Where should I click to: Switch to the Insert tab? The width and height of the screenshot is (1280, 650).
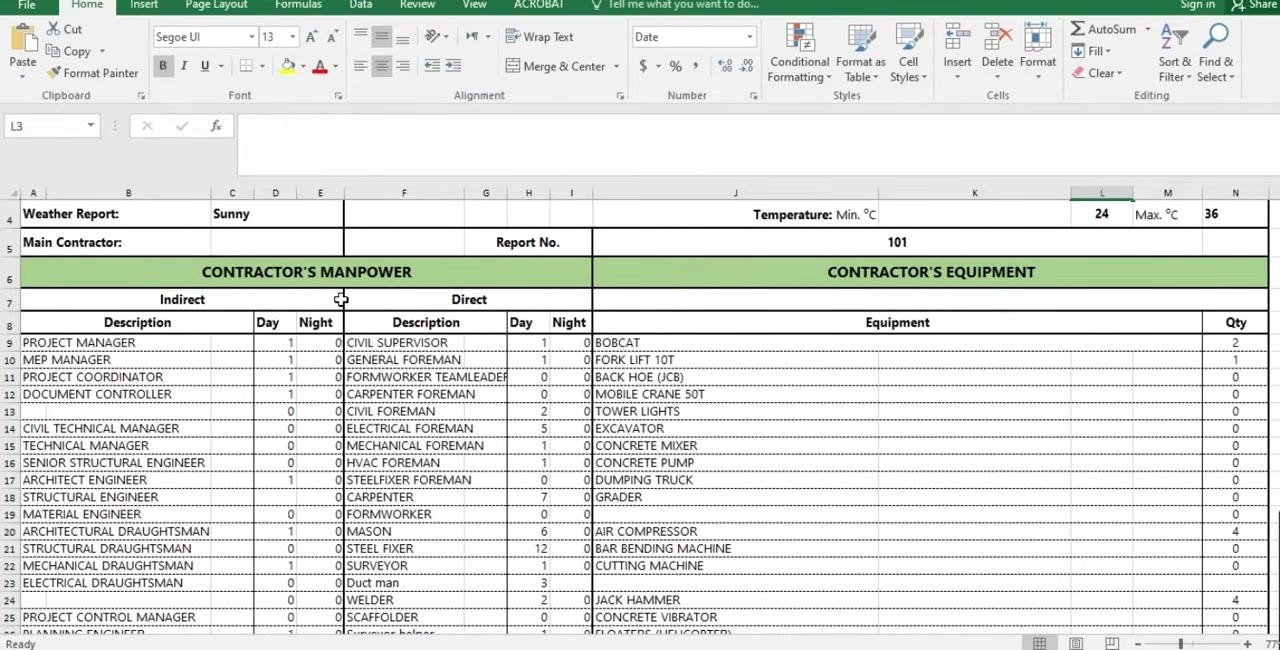(x=144, y=5)
